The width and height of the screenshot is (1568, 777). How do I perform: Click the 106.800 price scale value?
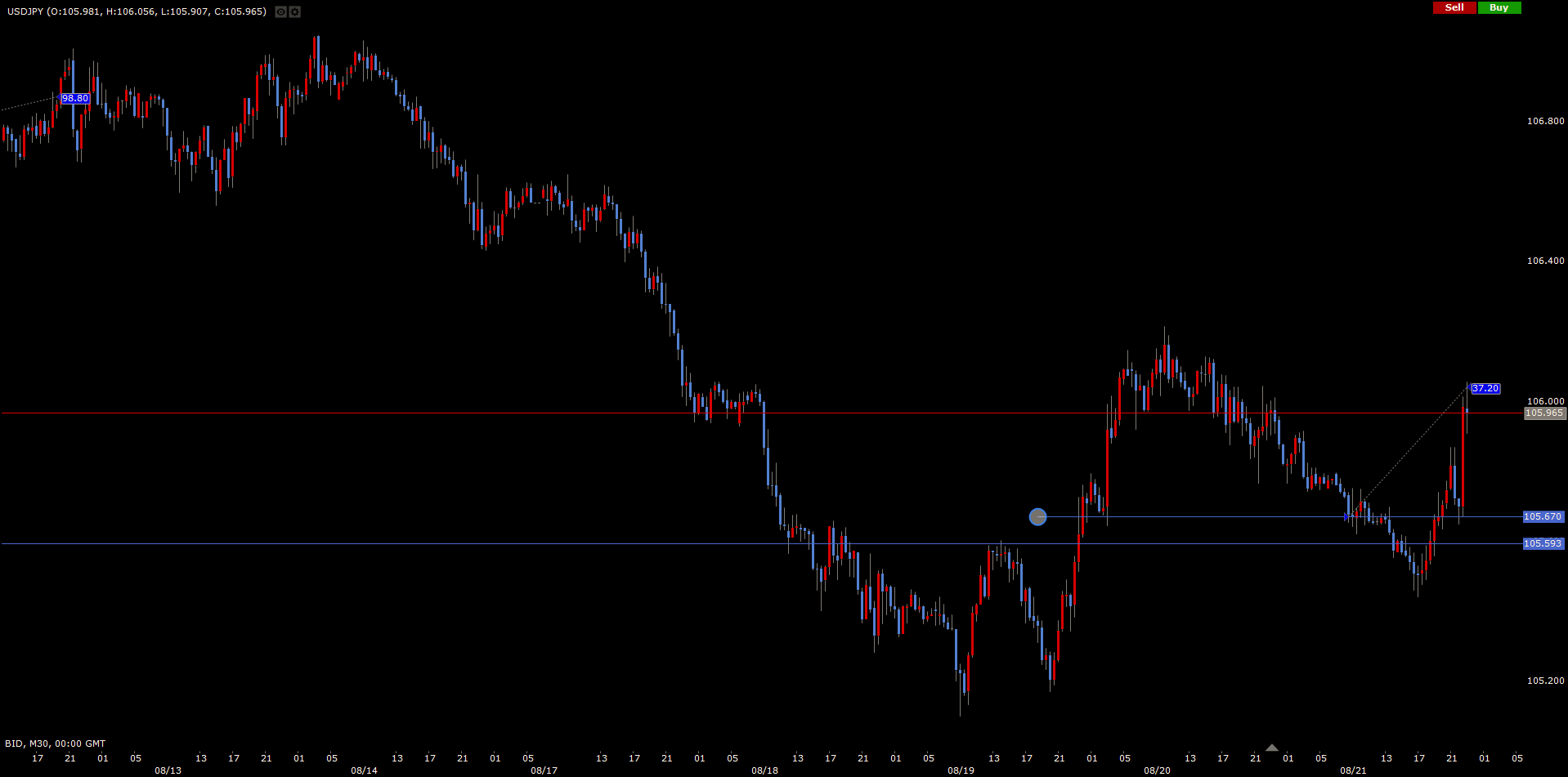pyautogui.click(x=1545, y=121)
